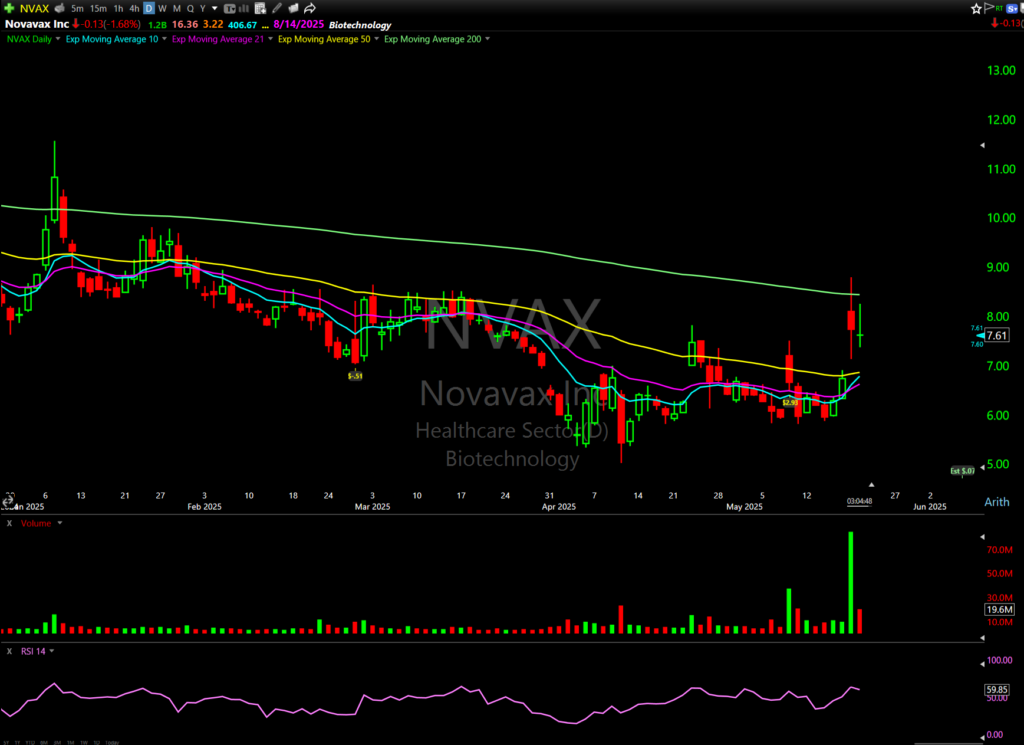This screenshot has height=745, width=1024.
Task: Click the Biotechnology industry link
Action: 360,25
